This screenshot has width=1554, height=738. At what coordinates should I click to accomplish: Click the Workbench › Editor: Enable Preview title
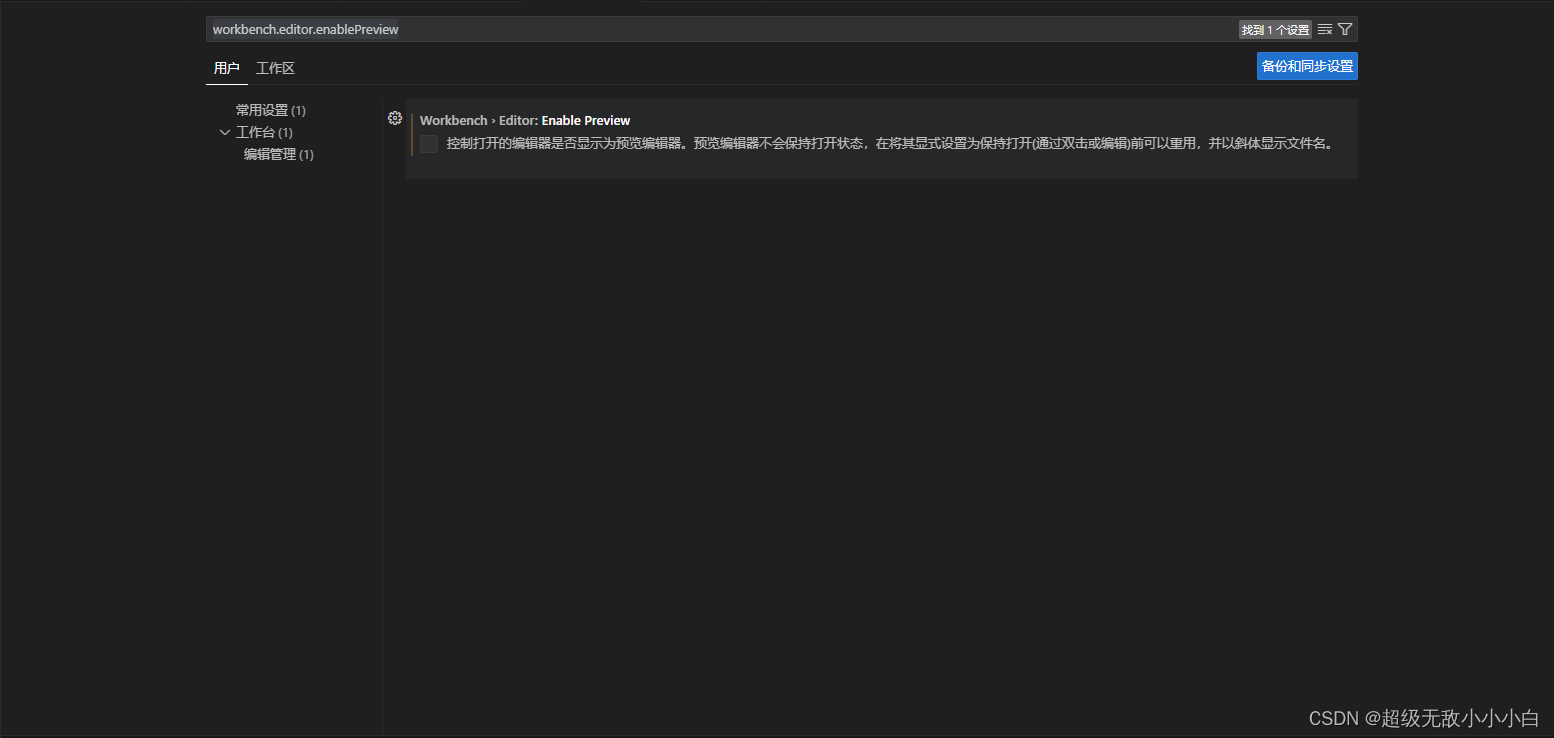click(525, 120)
